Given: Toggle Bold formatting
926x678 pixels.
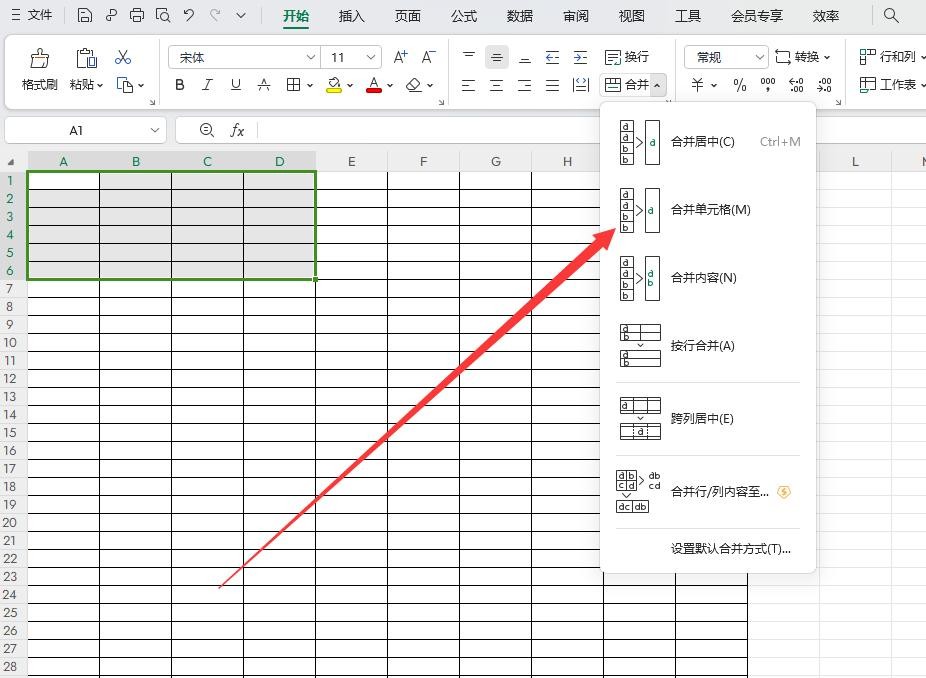Looking at the screenshot, I should pos(180,85).
